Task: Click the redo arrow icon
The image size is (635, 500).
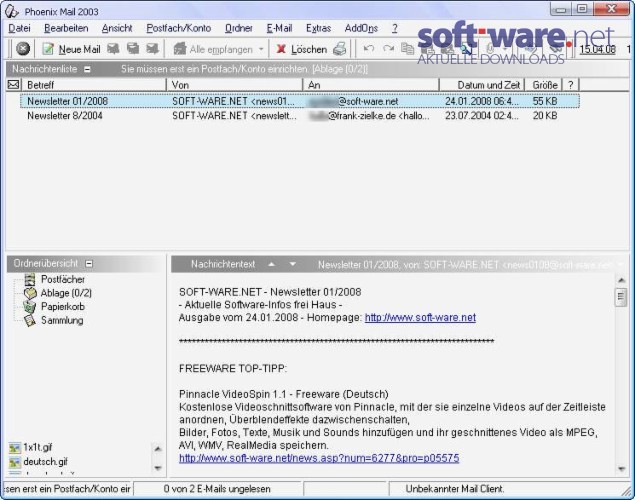Action: click(x=388, y=49)
